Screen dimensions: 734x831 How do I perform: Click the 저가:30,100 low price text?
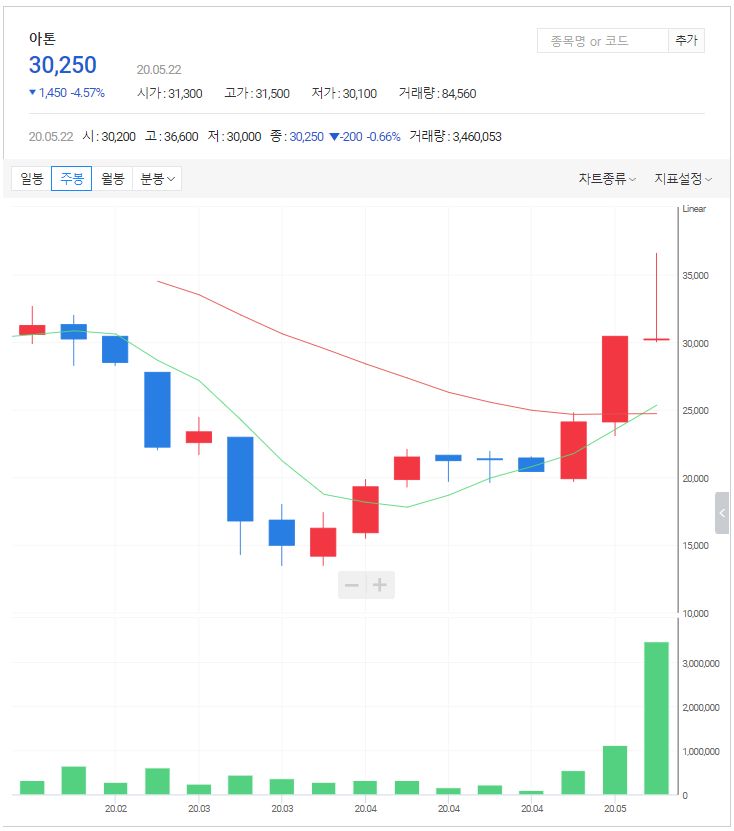point(344,93)
